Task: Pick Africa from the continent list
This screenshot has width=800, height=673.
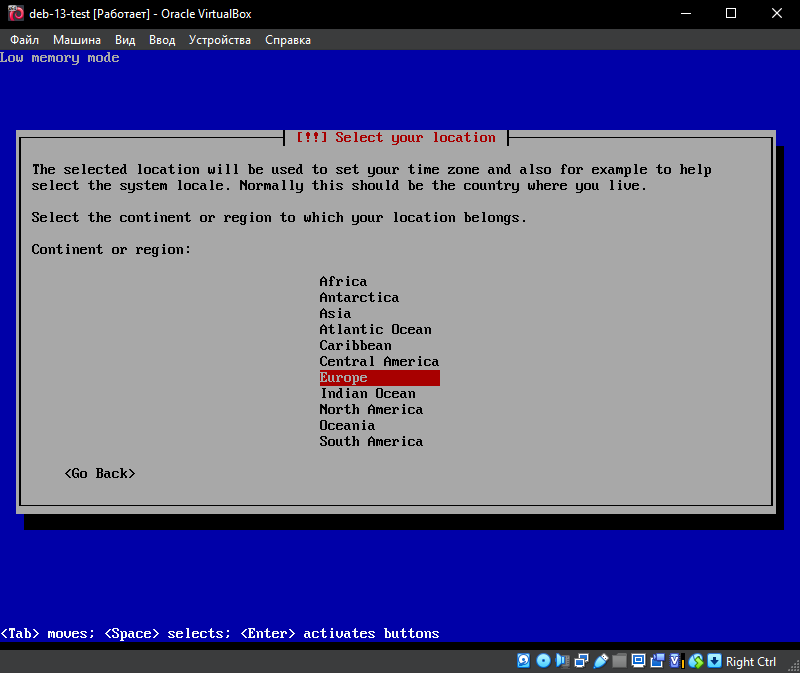Action: point(343,282)
